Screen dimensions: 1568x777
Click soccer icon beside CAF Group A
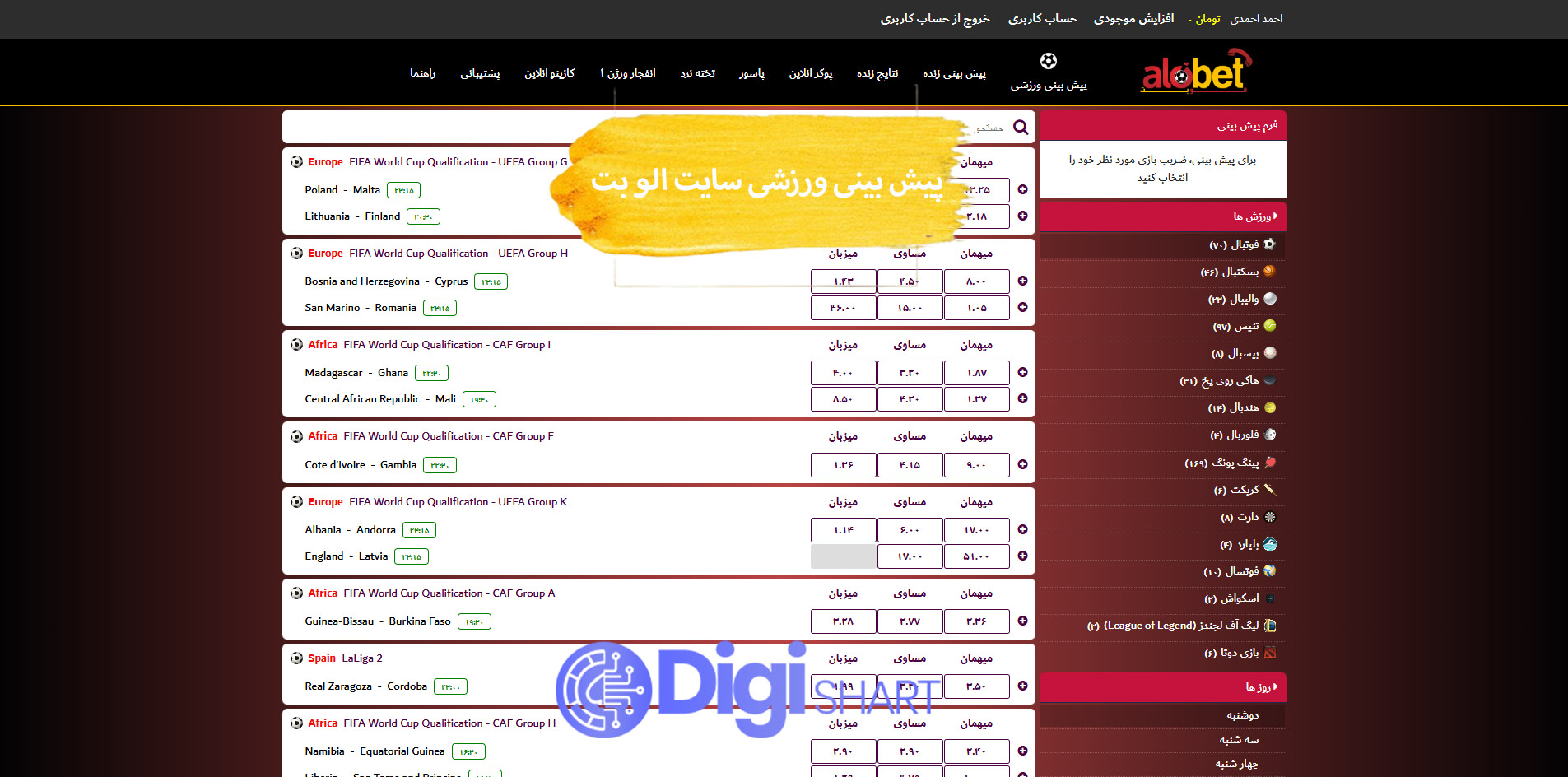tap(296, 593)
